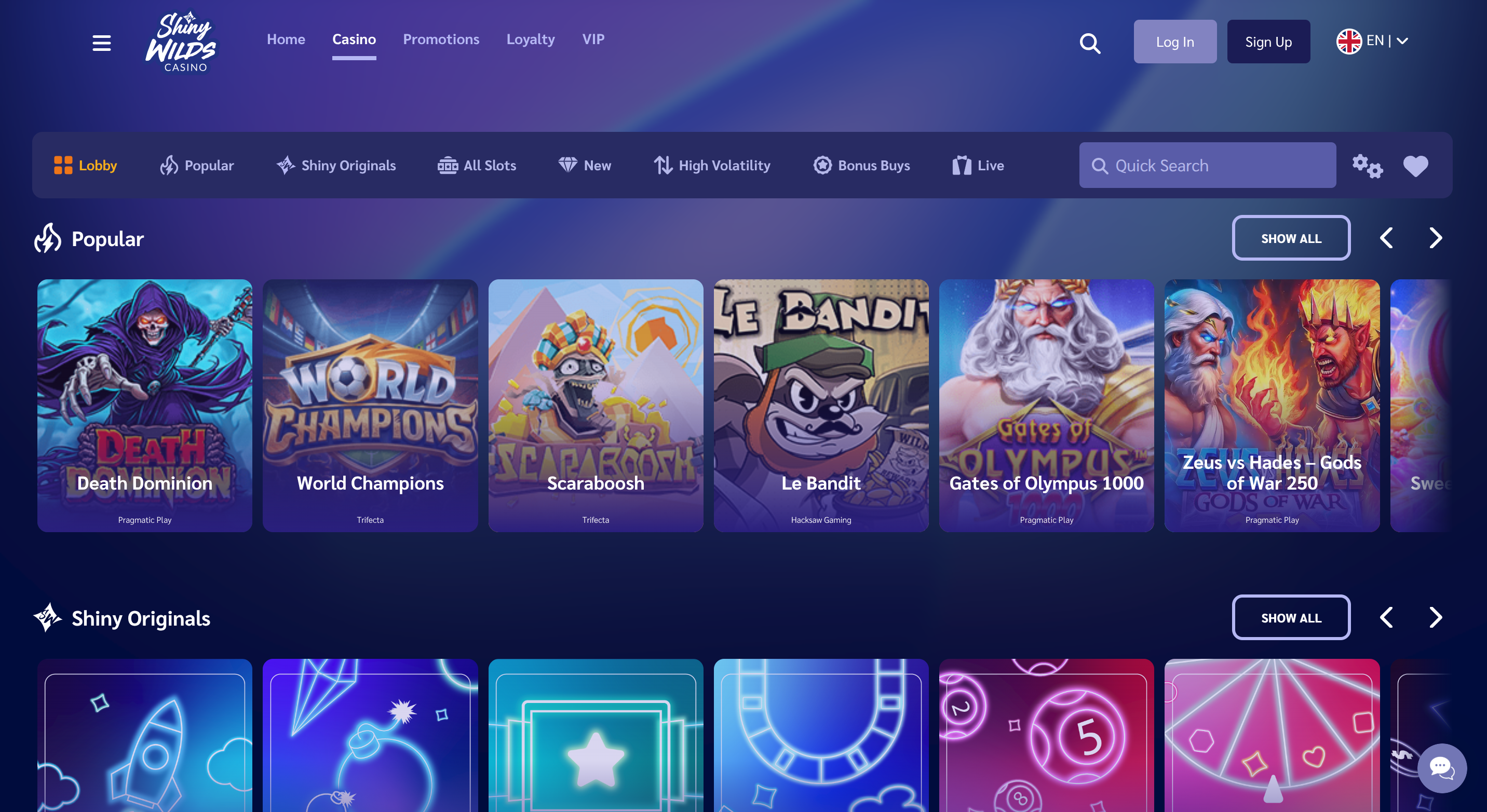Show all Popular games
This screenshot has width=1487, height=812.
1291,238
